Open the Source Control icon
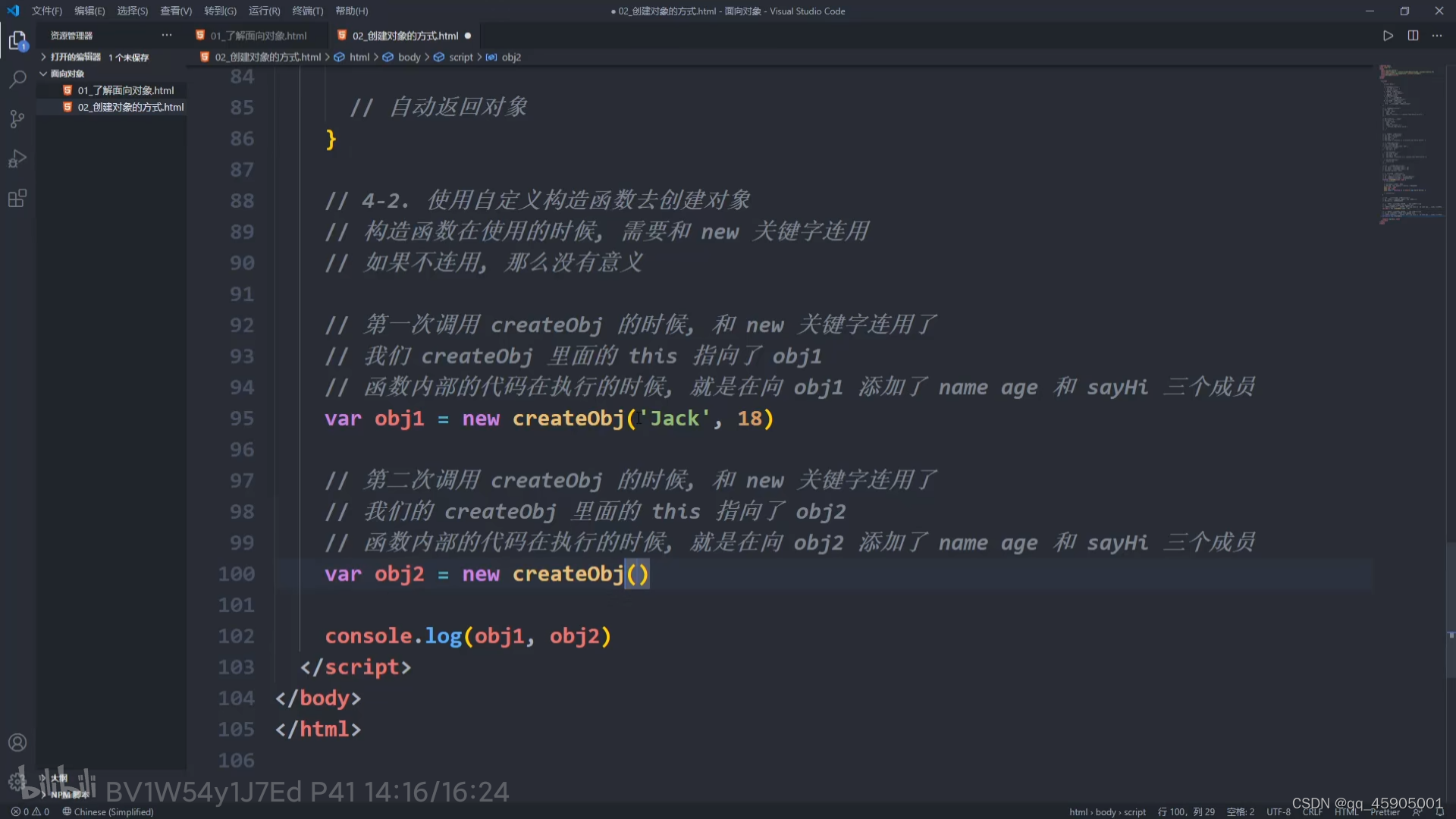1456x819 pixels. click(x=17, y=119)
